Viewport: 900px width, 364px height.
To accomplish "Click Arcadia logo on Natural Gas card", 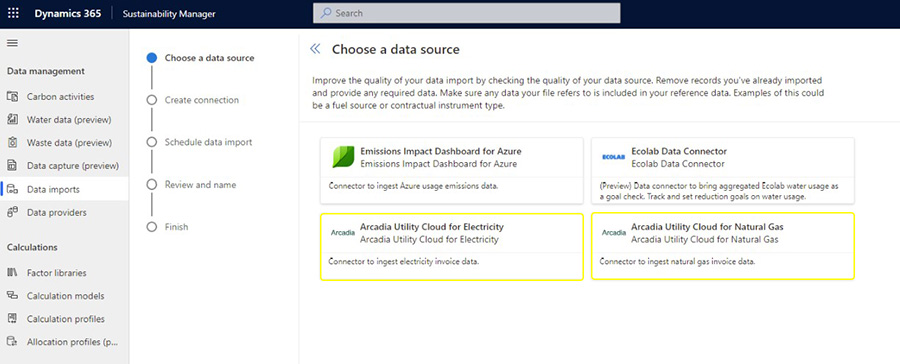I will 614,233.
